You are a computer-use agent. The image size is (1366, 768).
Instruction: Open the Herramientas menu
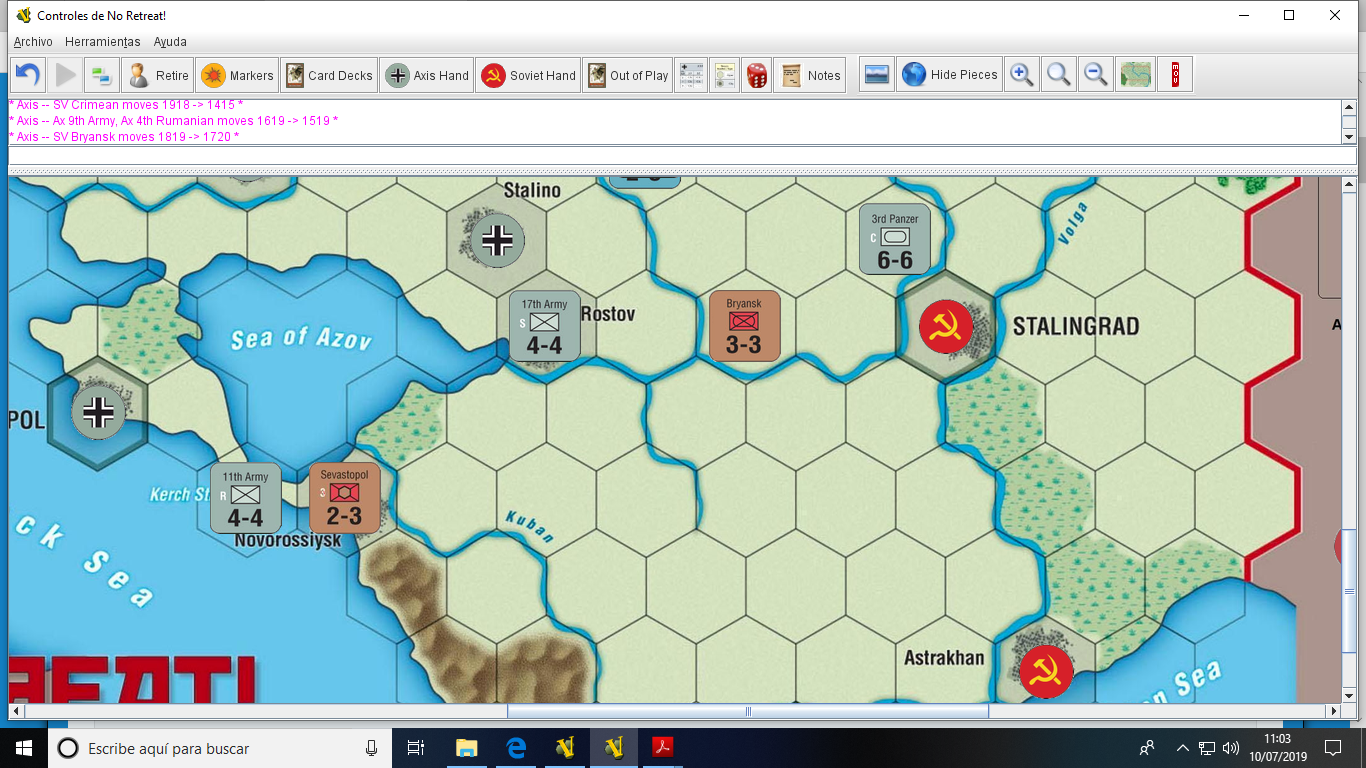[103, 42]
